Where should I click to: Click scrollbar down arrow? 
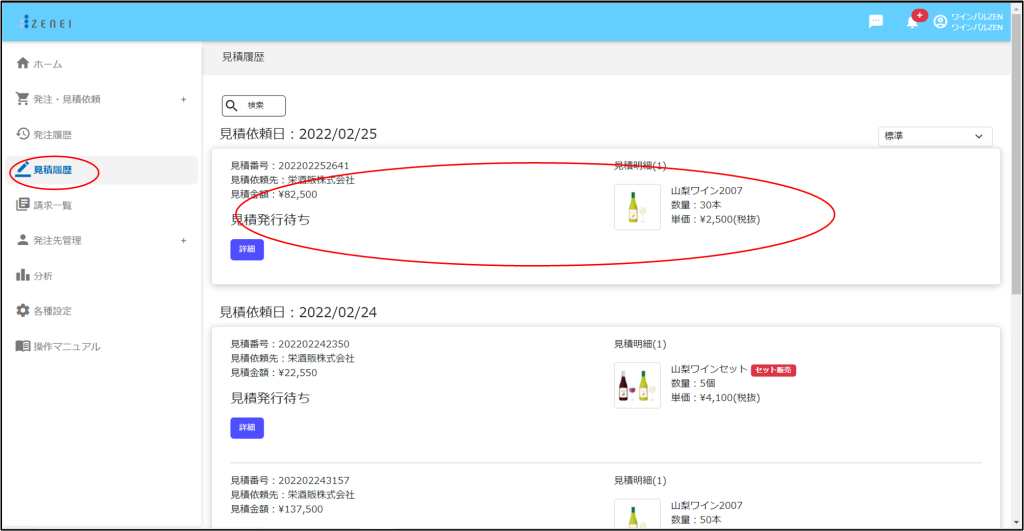tap(1017, 523)
